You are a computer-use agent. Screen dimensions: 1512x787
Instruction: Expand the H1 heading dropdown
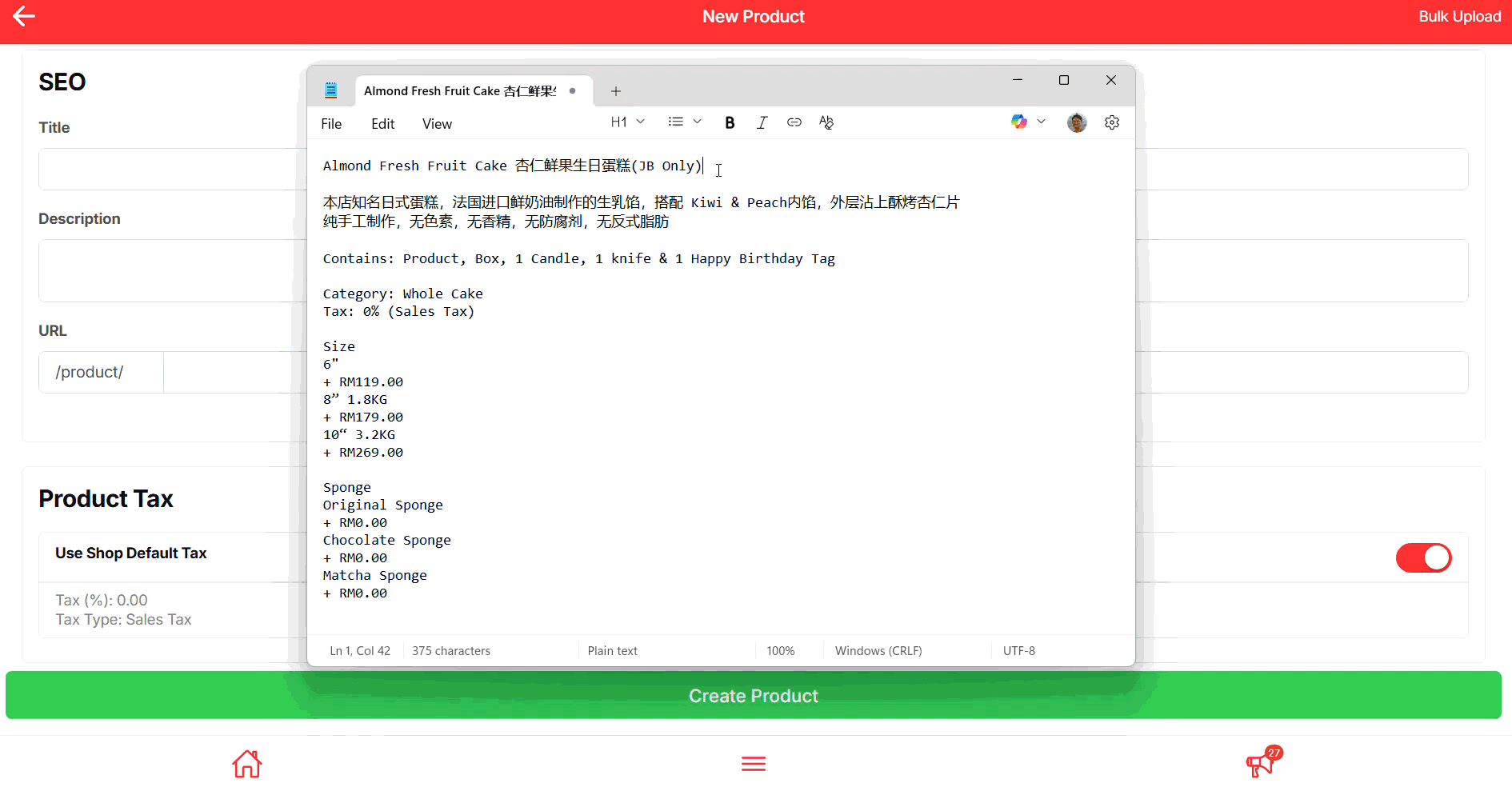627,122
